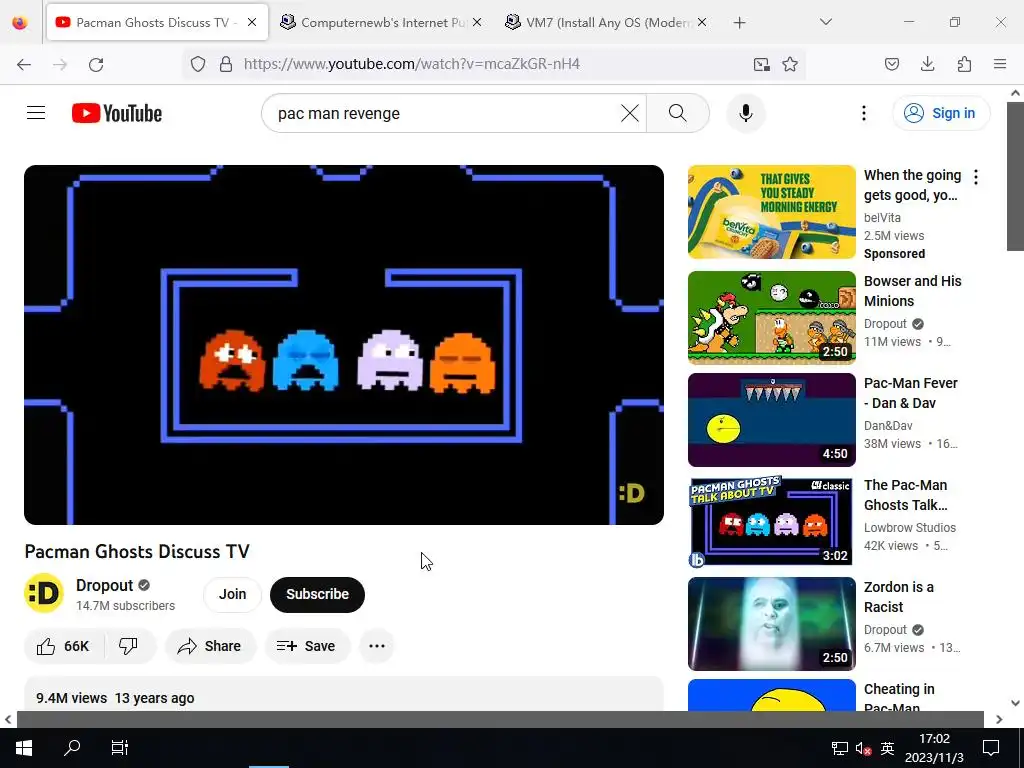Open the "Cheating in Pac-Man" video title
The image size is (1024, 768).
coord(899,698)
